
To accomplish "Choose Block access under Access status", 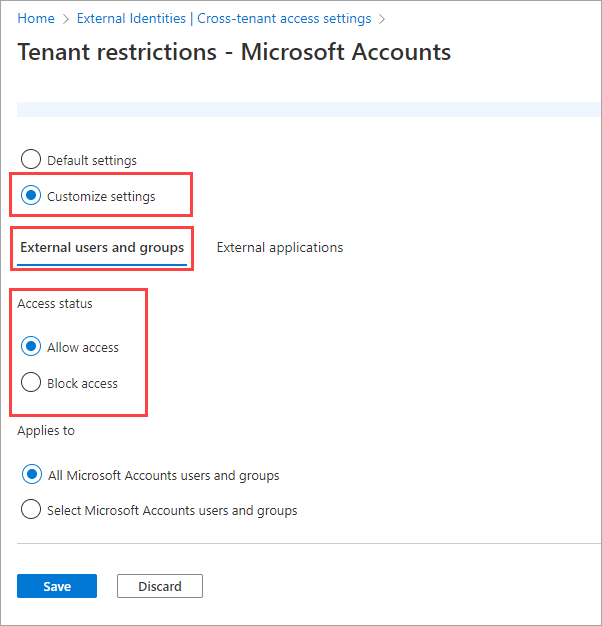I will 31,383.
